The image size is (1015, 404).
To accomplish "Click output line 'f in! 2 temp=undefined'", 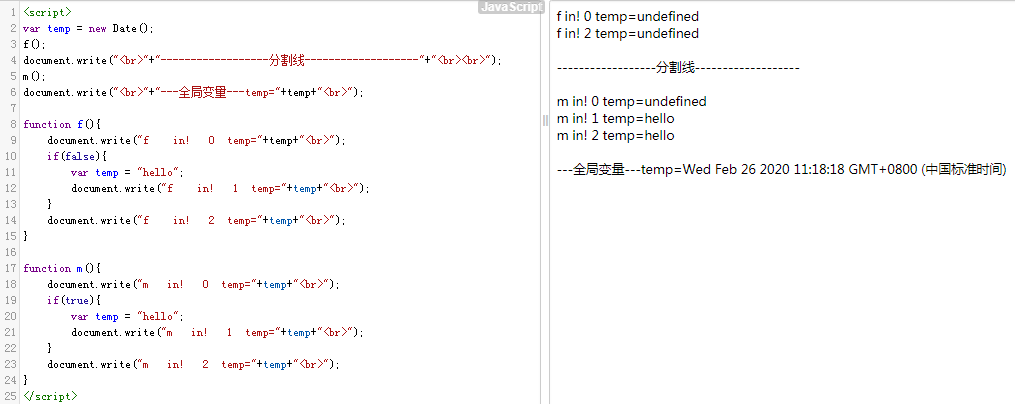I will (x=627, y=33).
